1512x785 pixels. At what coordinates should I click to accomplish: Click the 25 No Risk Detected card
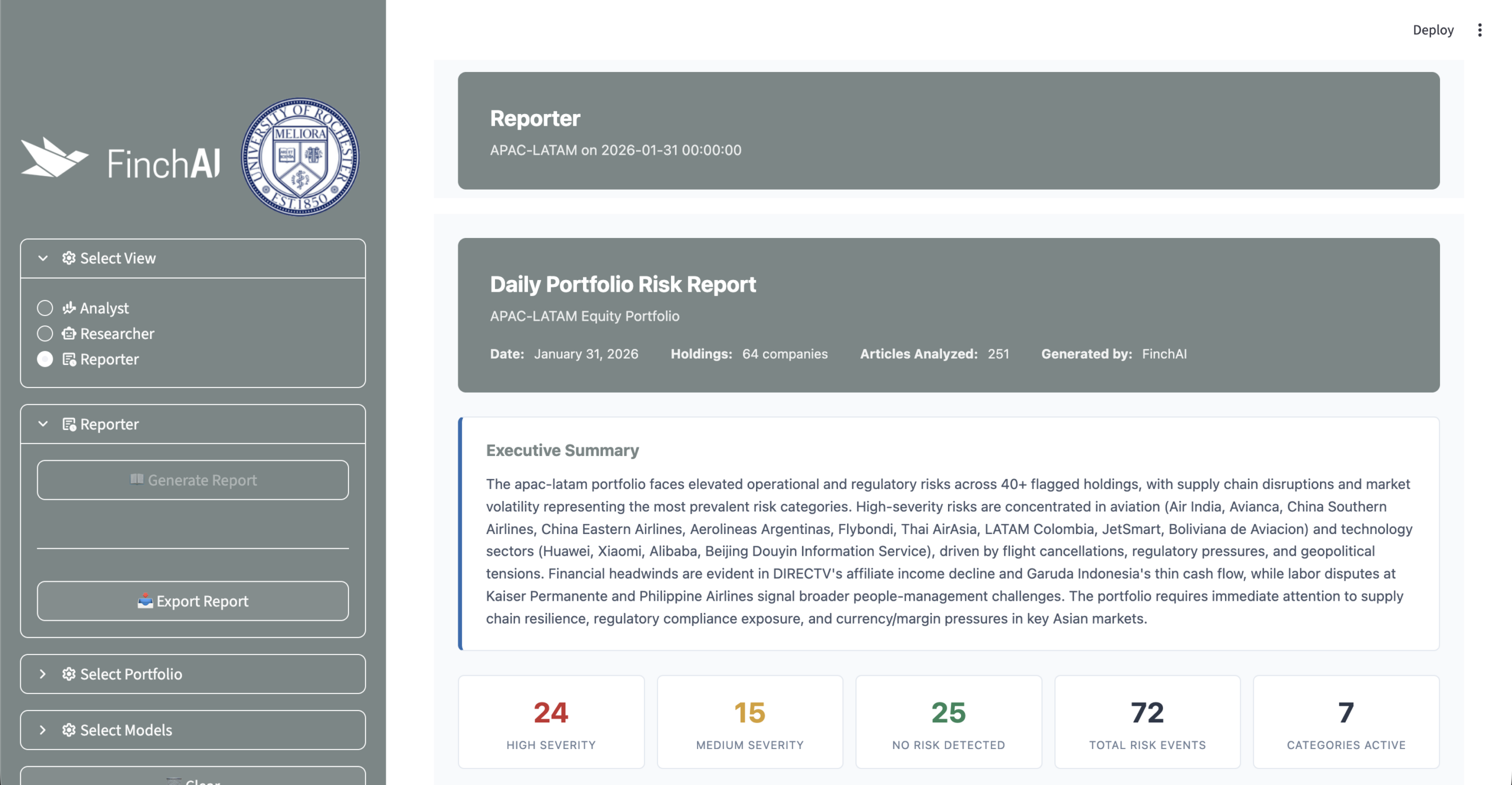pos(949,722)
